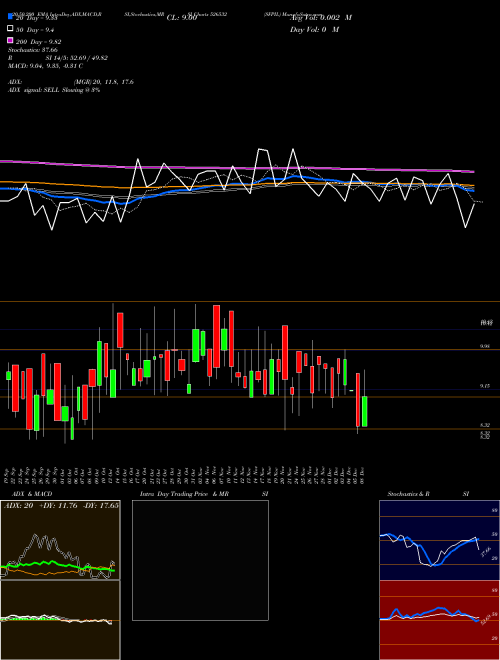Click the ADX indicator chart panel
Viewport: 500px width, 660px height.
(60, 540)
